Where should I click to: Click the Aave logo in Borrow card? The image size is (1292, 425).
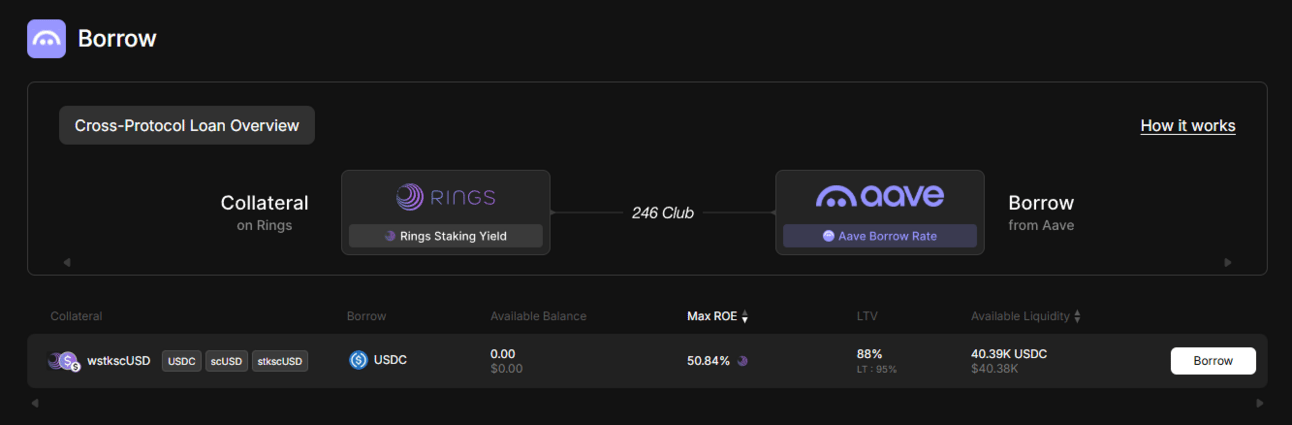coord(880,196)
